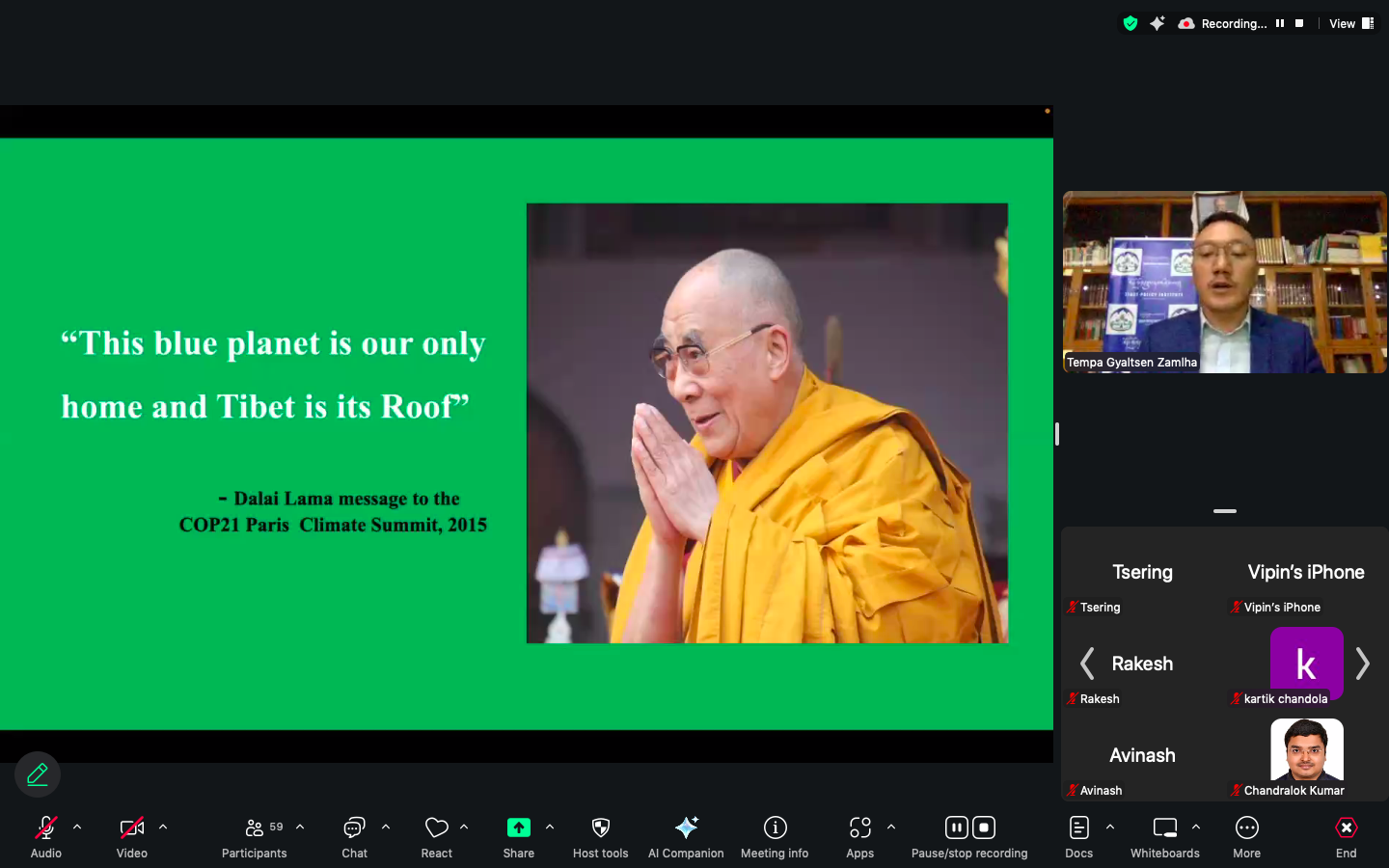Image resolution: width=1389 pixels, height=868 pixels.
Task: Open the View layout menu
Action: [1351, 23]
